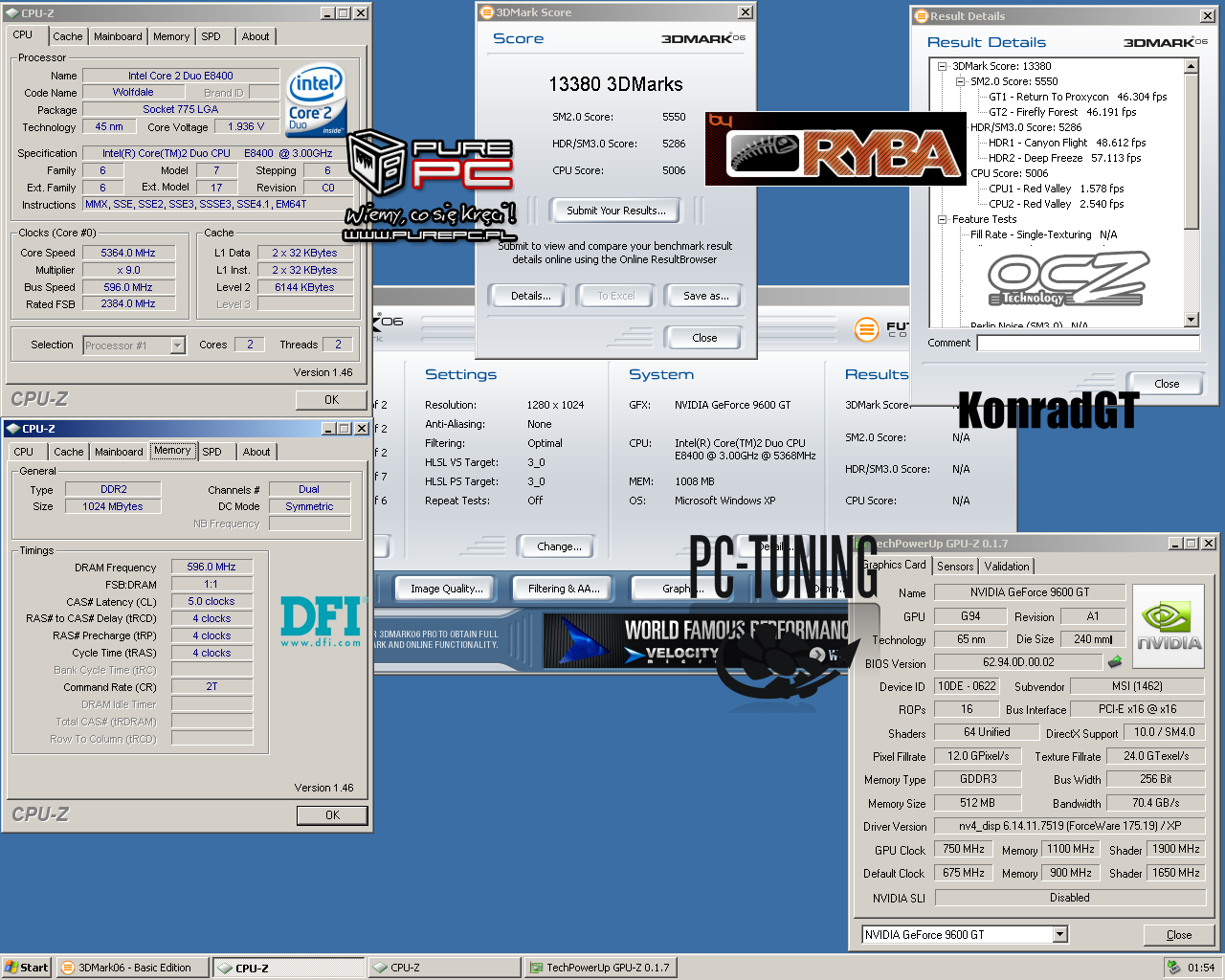1225x980 pixels.
Task: Click the top CPU-Z window title bar icon
Action: click(x=12, y=13)
